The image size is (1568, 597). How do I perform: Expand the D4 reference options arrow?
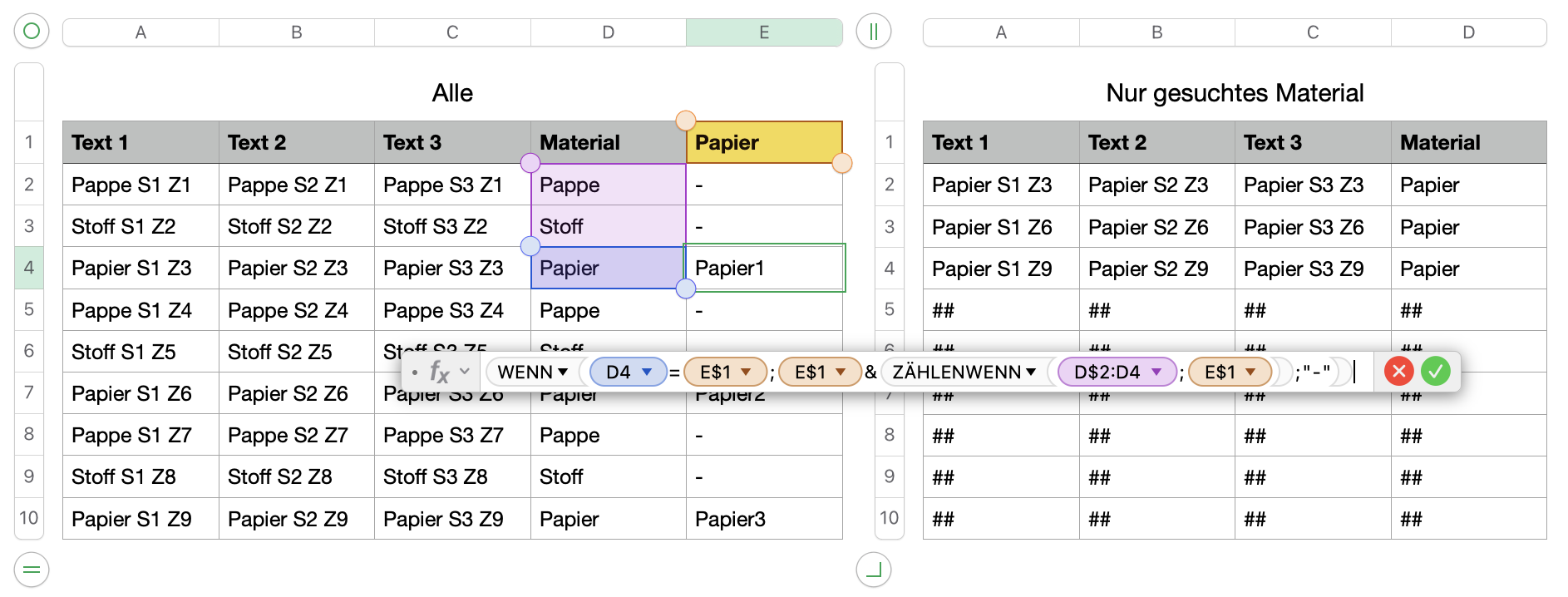(x=647, y=372)
